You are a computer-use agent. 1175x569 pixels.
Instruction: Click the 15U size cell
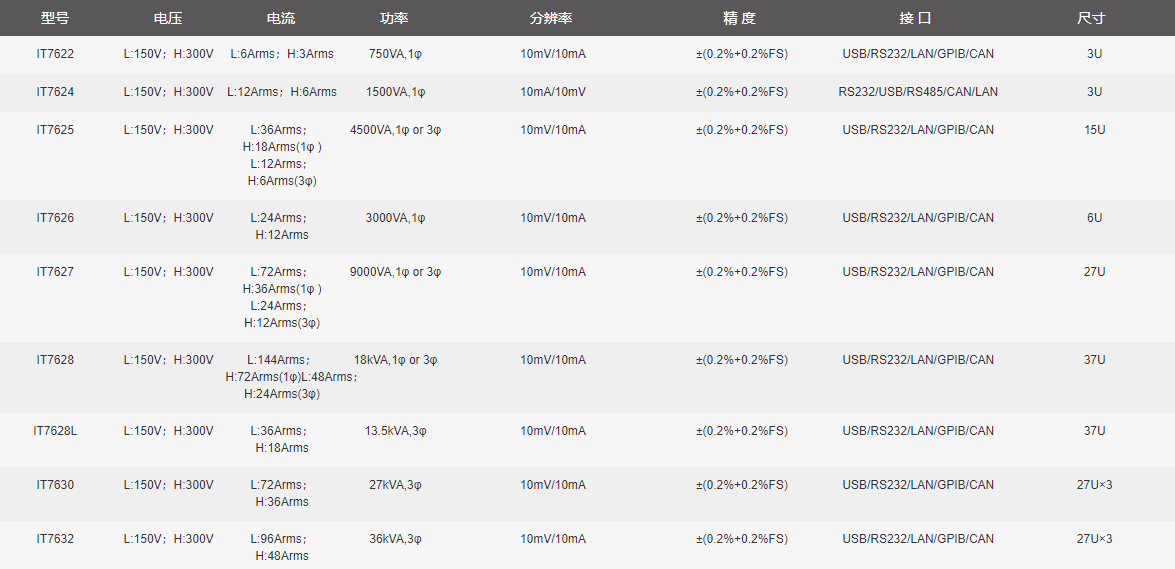click(1094, 130)
